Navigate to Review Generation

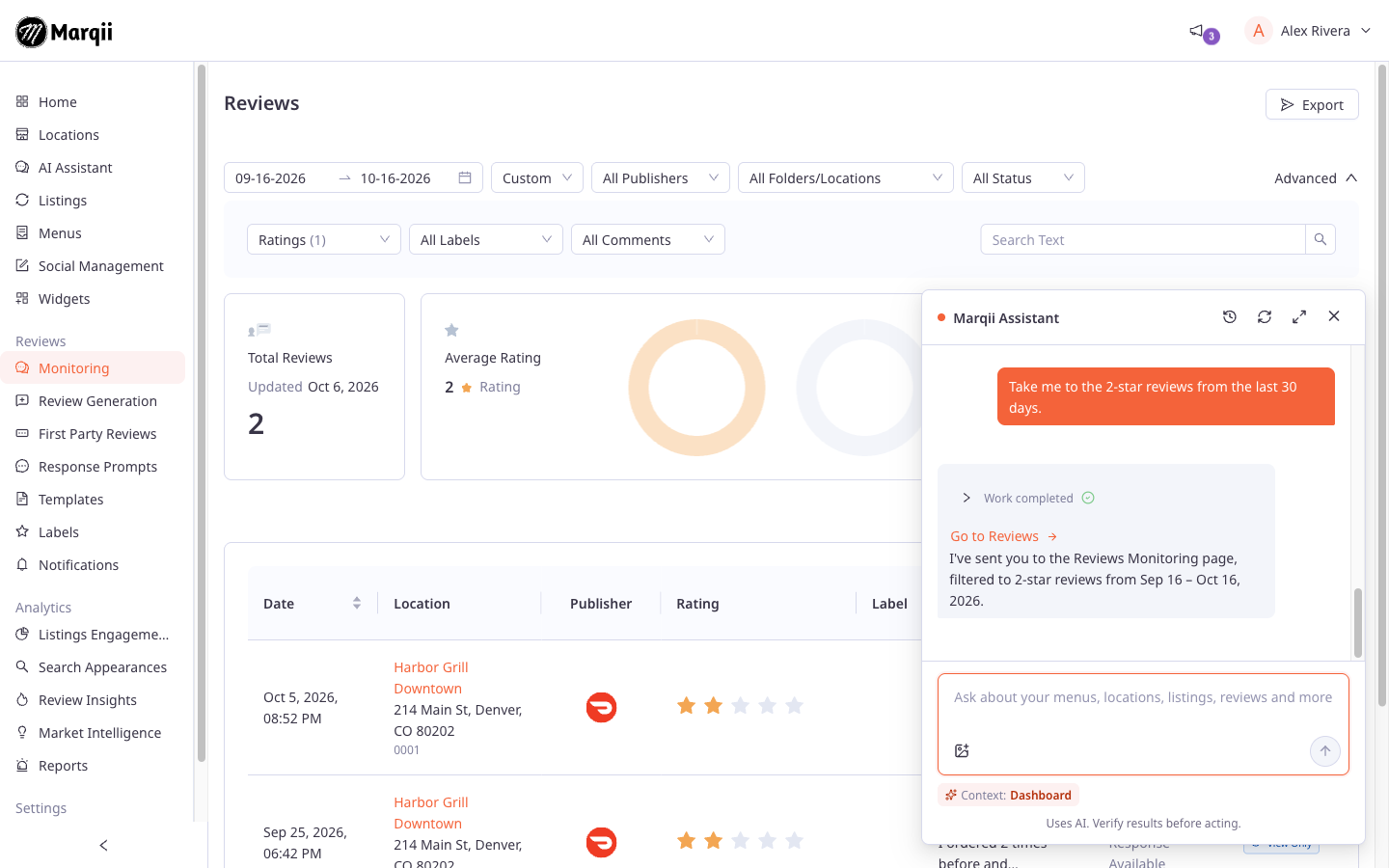pos(97,401)
